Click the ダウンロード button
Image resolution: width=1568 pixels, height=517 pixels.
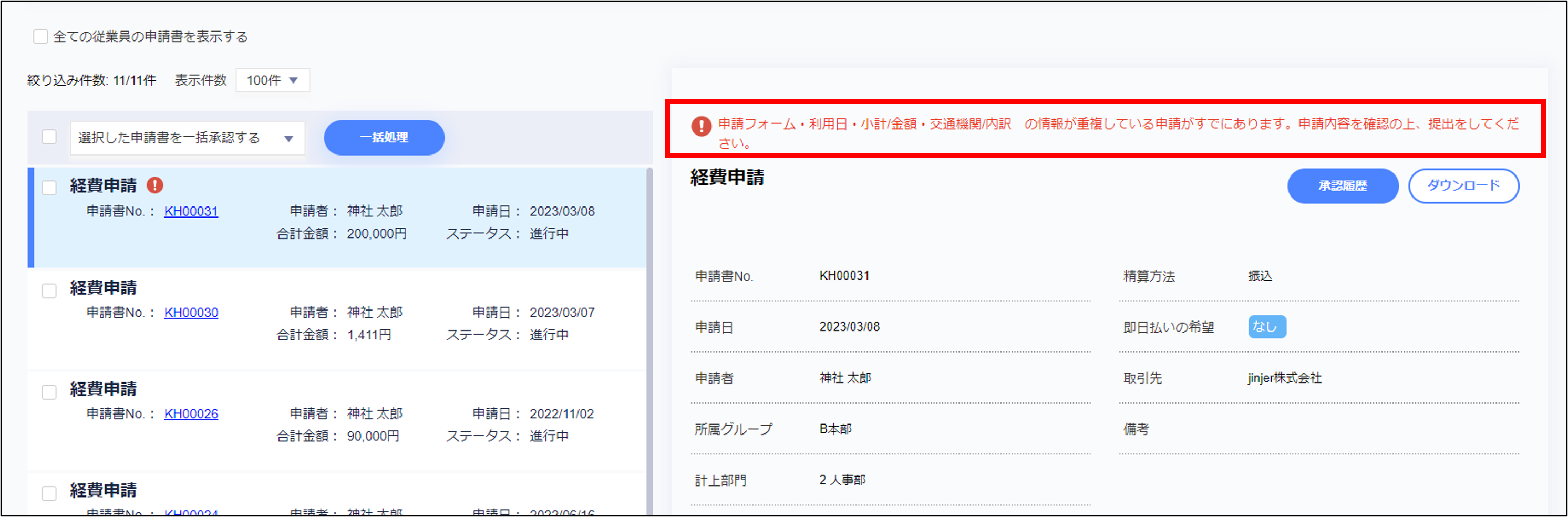[1463, 185]
